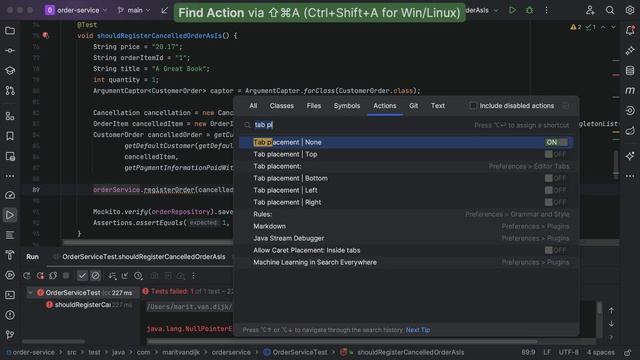
Task: Open the Problems tool window icon
Action: tap(10, 315)
